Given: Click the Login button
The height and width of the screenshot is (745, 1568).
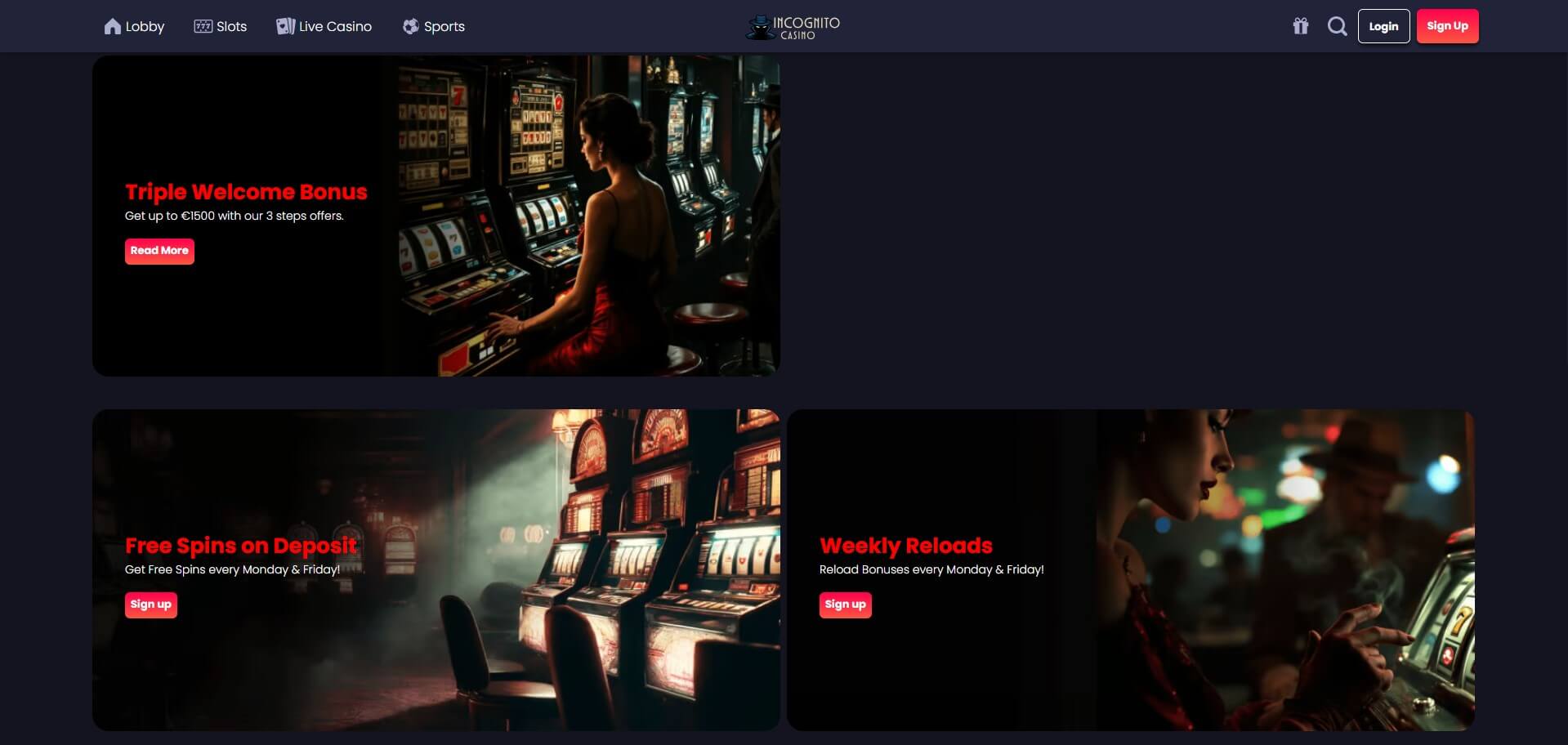Looking at the screenshot, I should tap(1383, 26).
